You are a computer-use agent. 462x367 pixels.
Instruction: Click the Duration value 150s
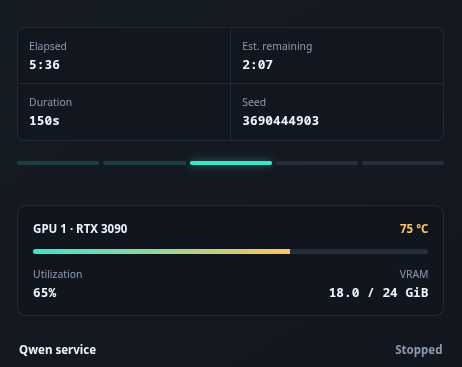44,121
